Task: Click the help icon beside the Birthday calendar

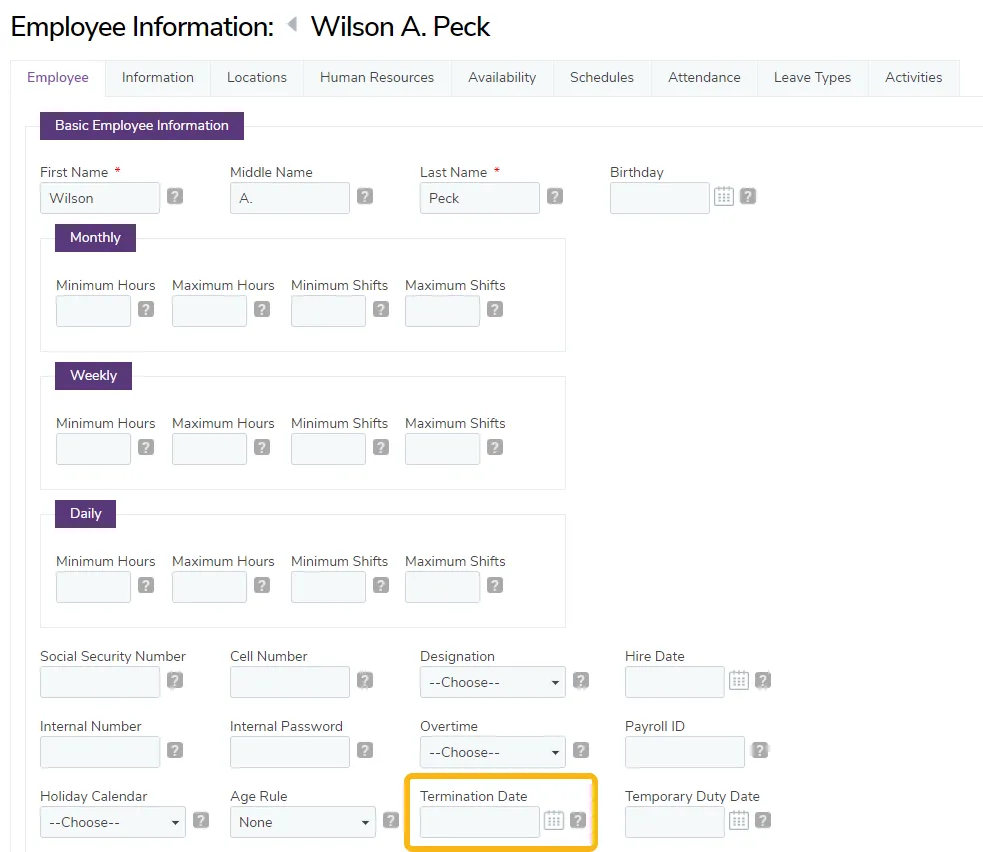Action: click(x=748, y=196)
